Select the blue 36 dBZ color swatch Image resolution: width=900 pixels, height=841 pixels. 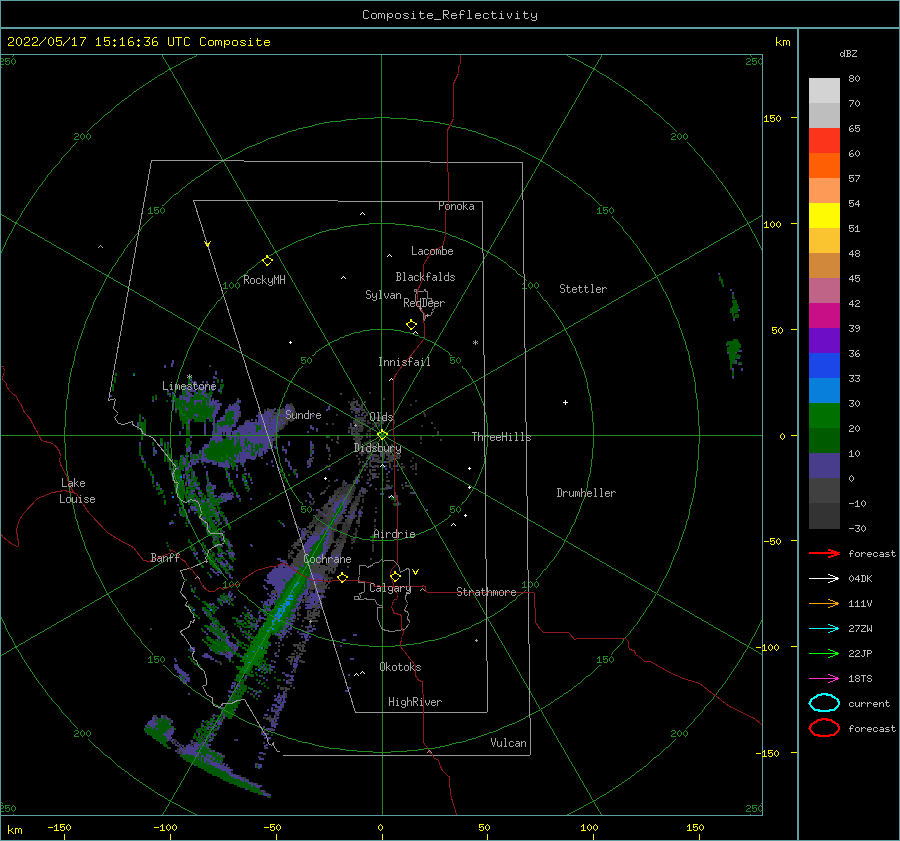[824, 366]
